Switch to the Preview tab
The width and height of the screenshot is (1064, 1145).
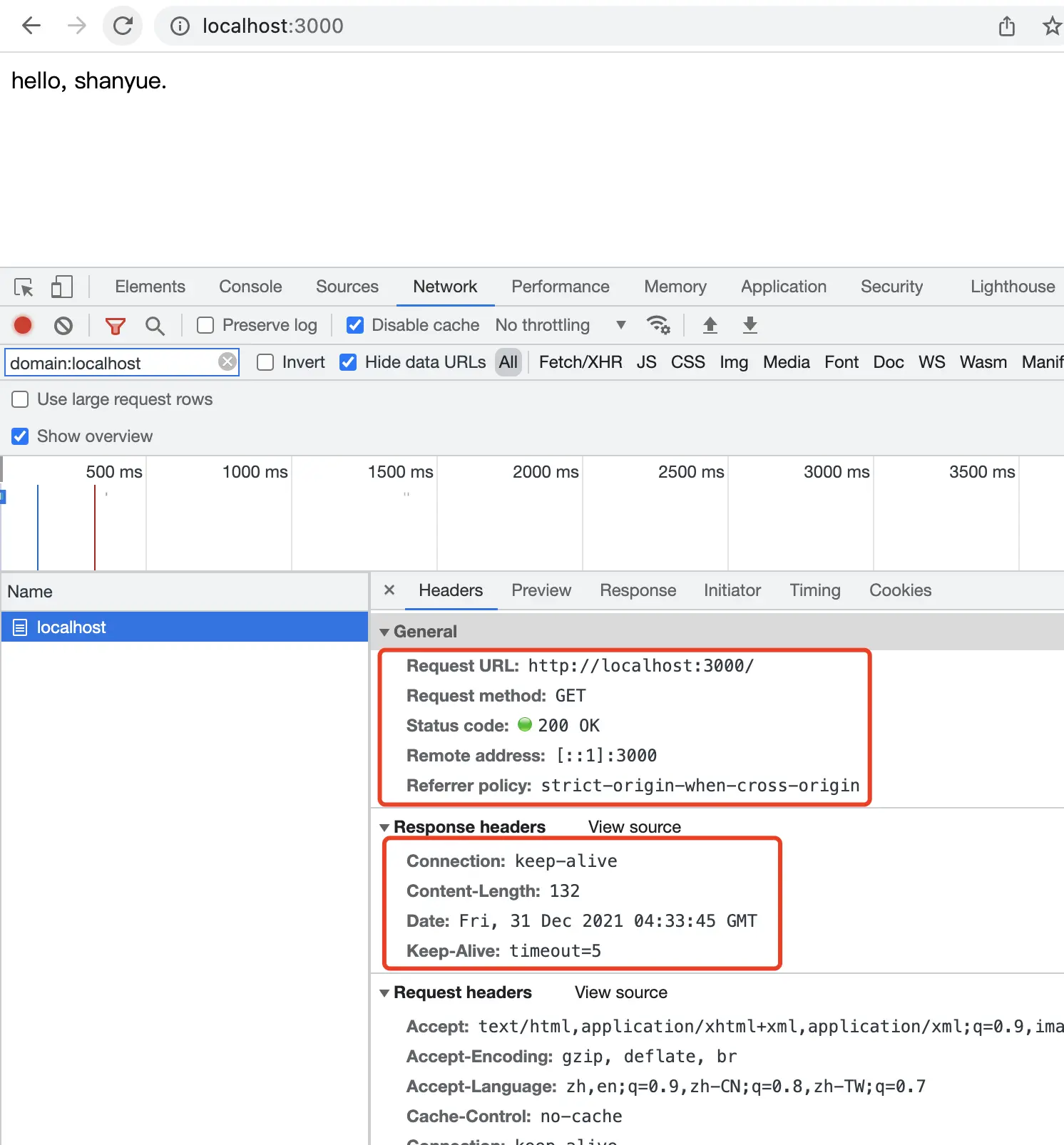click(541, 590)
